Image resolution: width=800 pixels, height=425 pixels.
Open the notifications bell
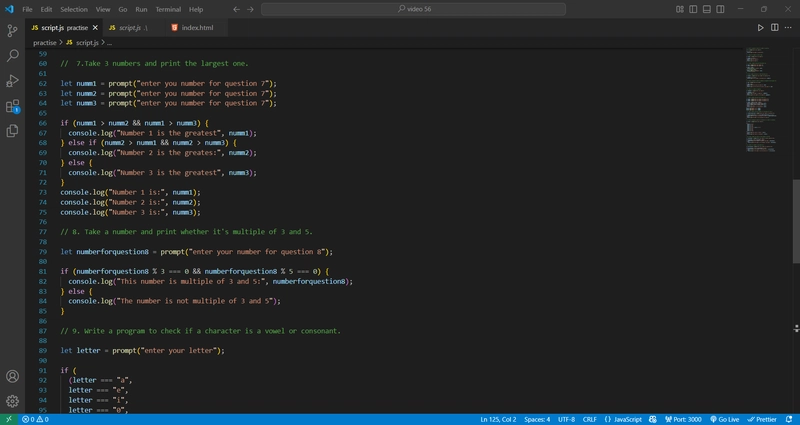[789, 419]
